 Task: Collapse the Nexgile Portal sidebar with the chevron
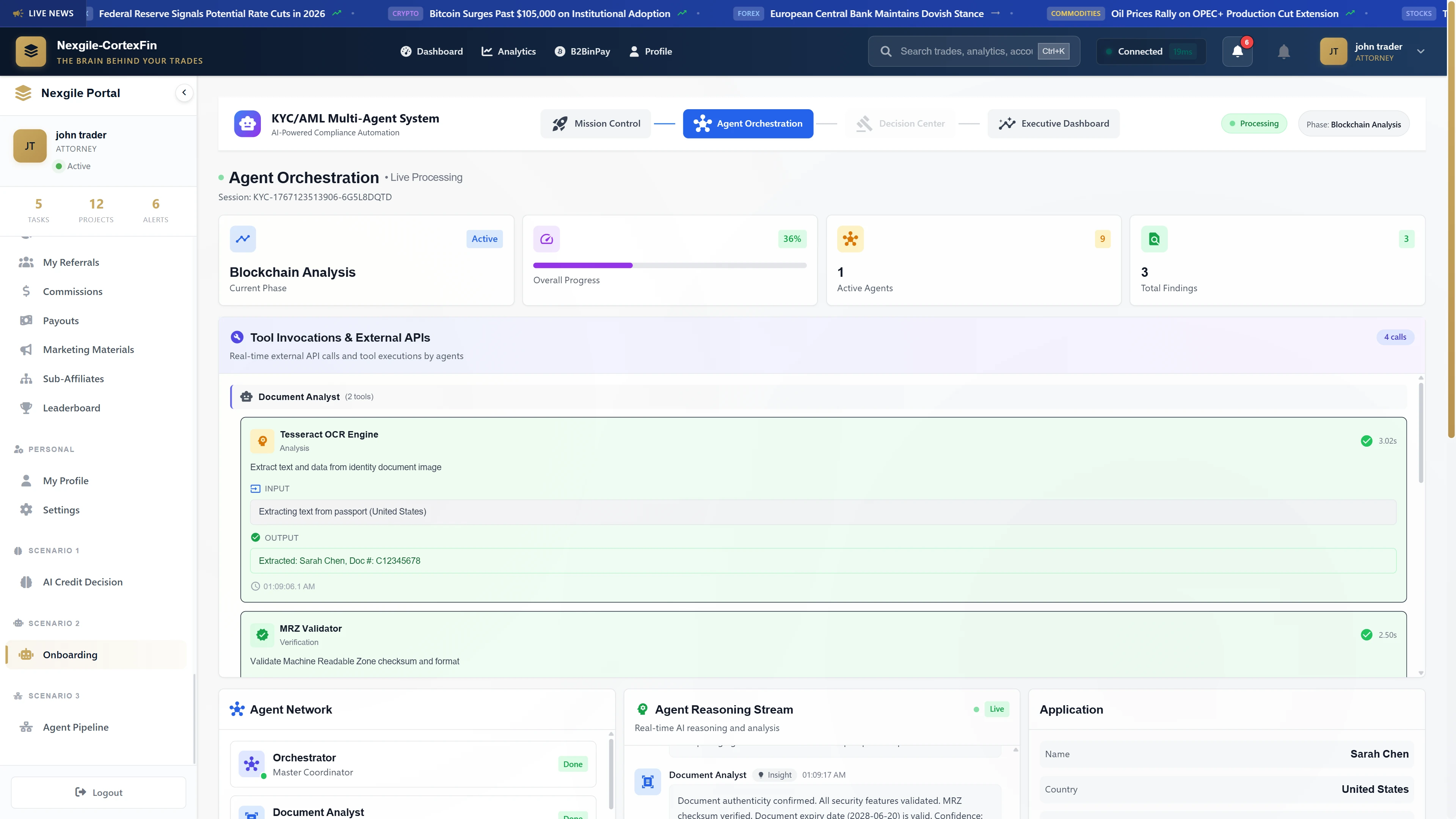click(184, 92)
